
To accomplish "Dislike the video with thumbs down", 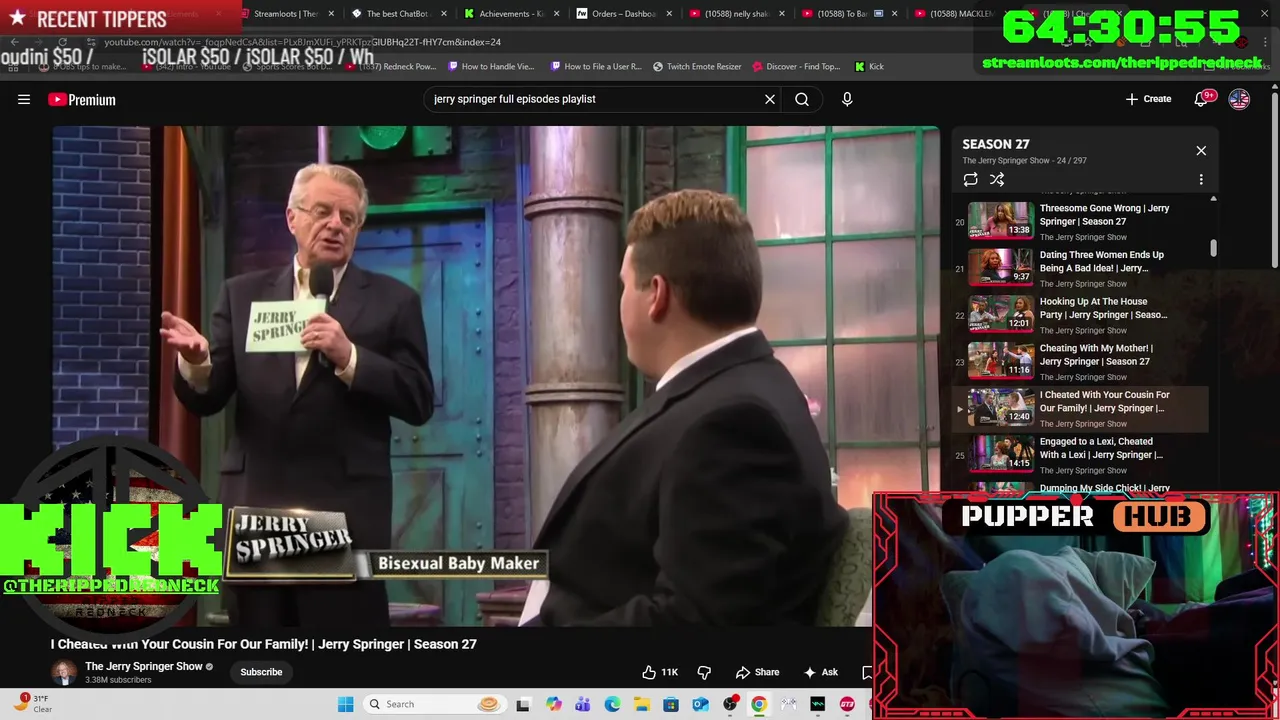I will (704, 672).
